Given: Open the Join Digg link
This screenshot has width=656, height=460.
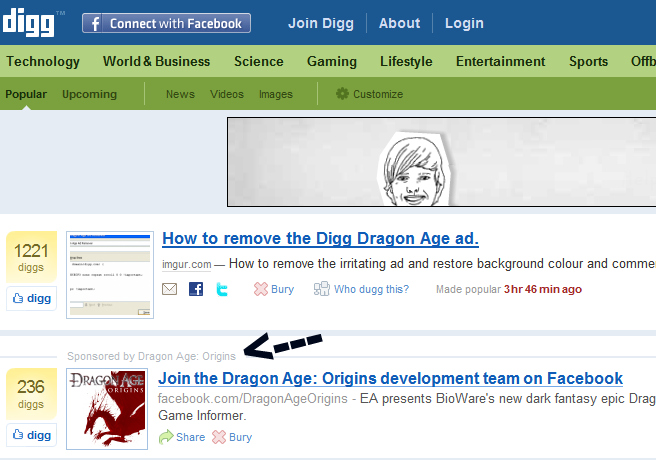Looking at the screenshot, I should pyautogui.click(x=321, y=23).
